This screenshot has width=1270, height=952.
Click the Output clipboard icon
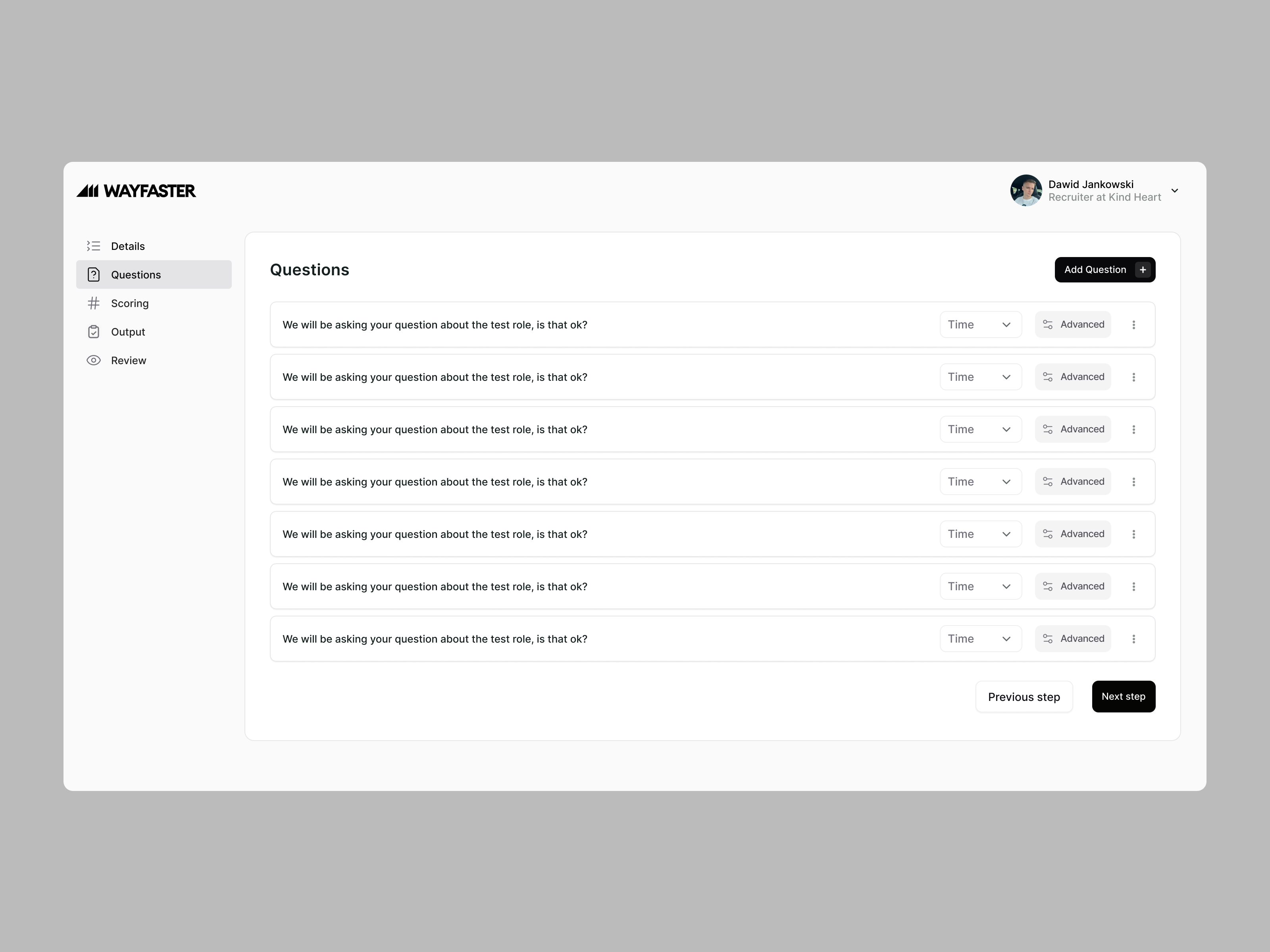pos(94,332)
